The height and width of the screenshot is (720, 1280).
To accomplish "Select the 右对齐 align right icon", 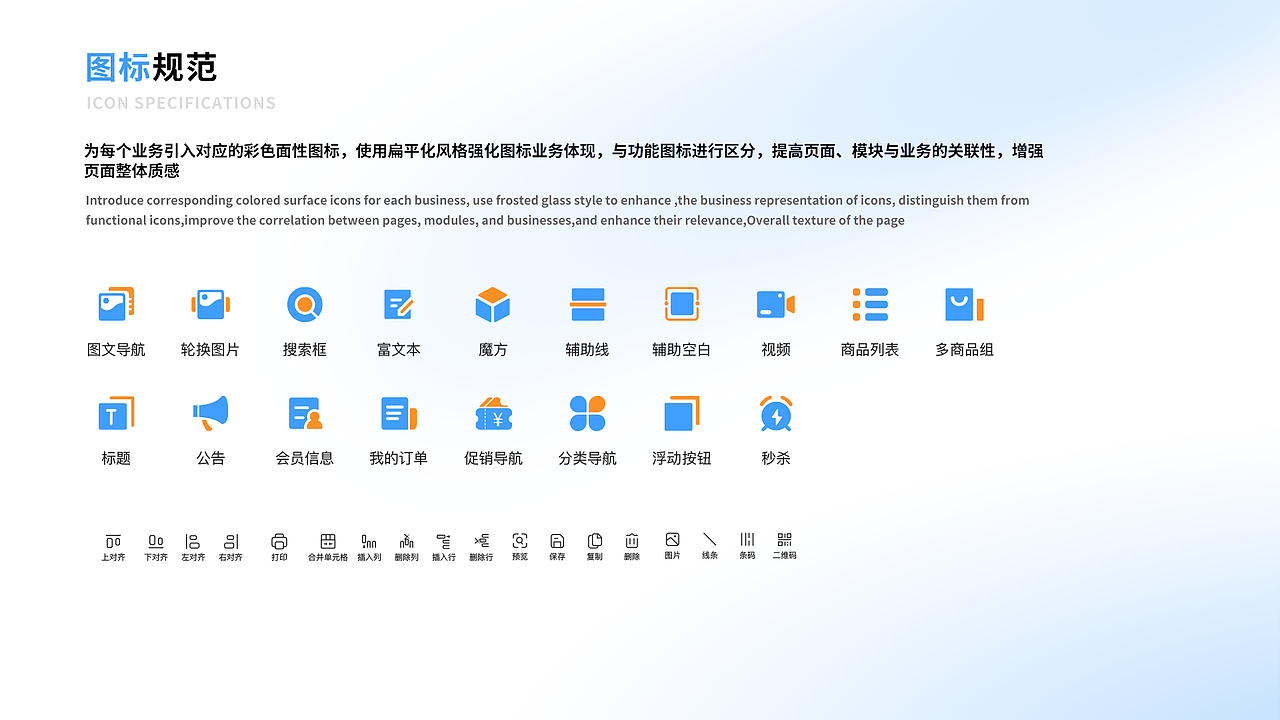I will [x=231, y=541].
